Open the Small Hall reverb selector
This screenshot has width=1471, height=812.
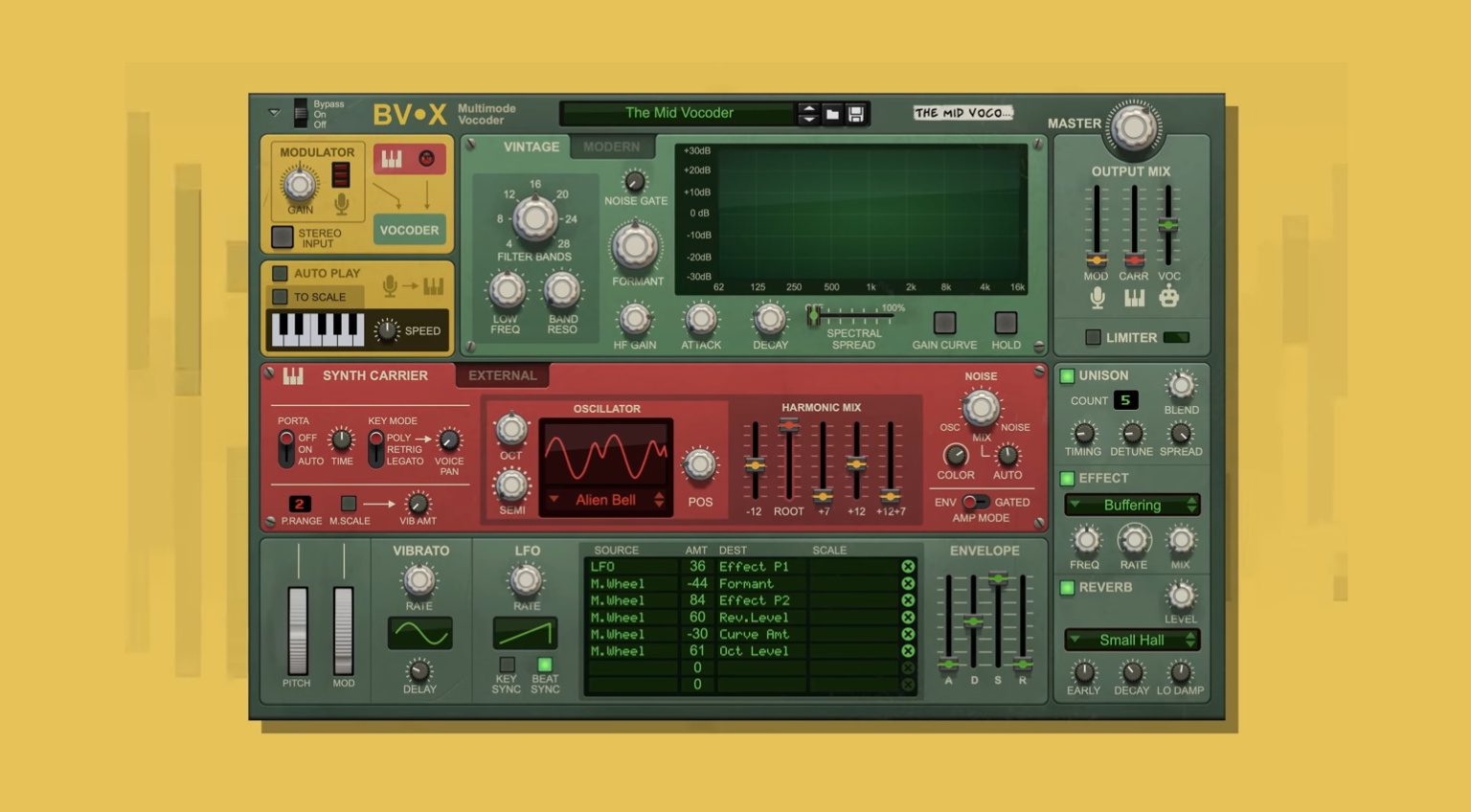click(1131, 640)
